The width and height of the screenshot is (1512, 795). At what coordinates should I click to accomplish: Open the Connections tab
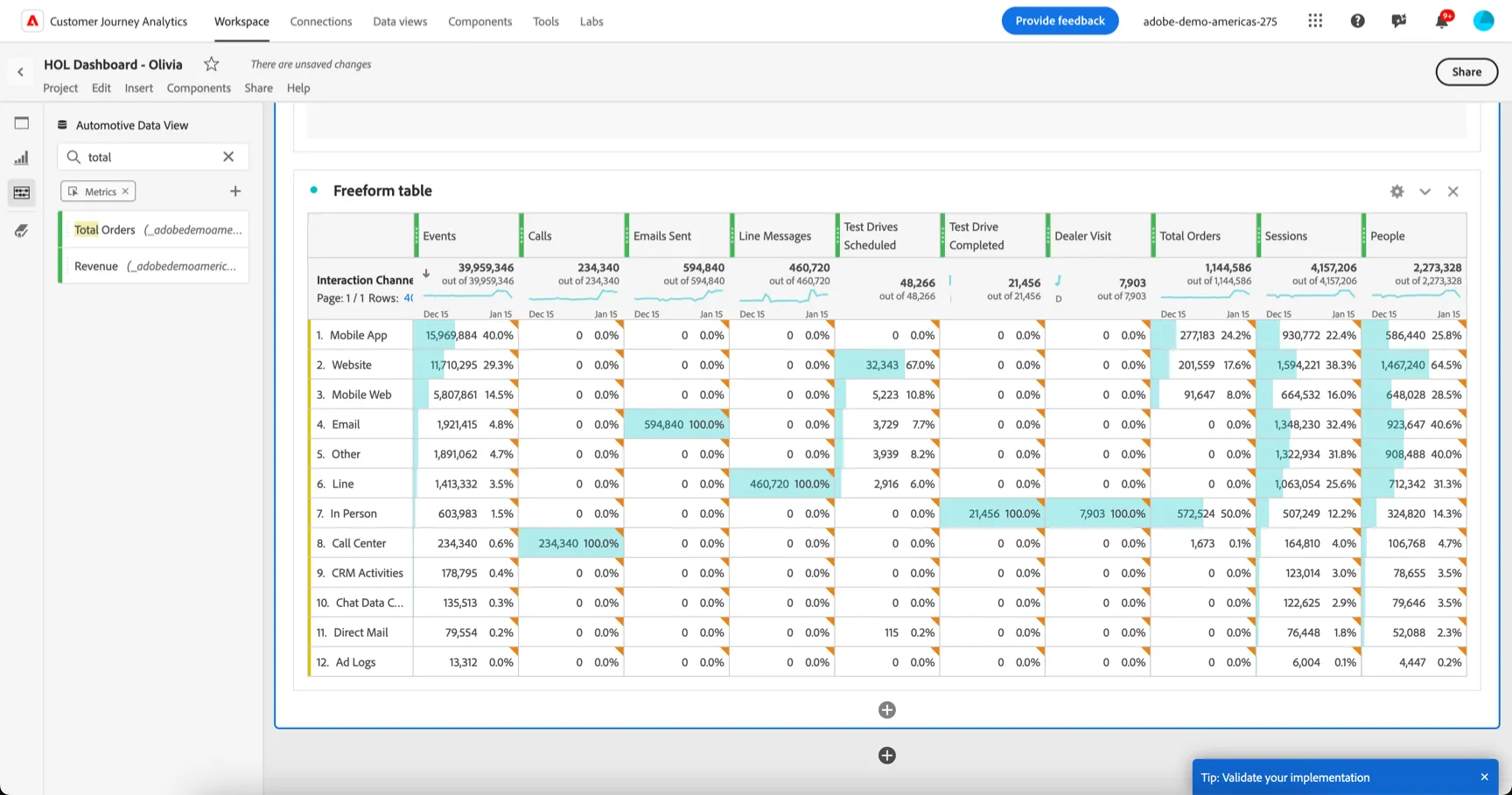(x=321, y=21)
